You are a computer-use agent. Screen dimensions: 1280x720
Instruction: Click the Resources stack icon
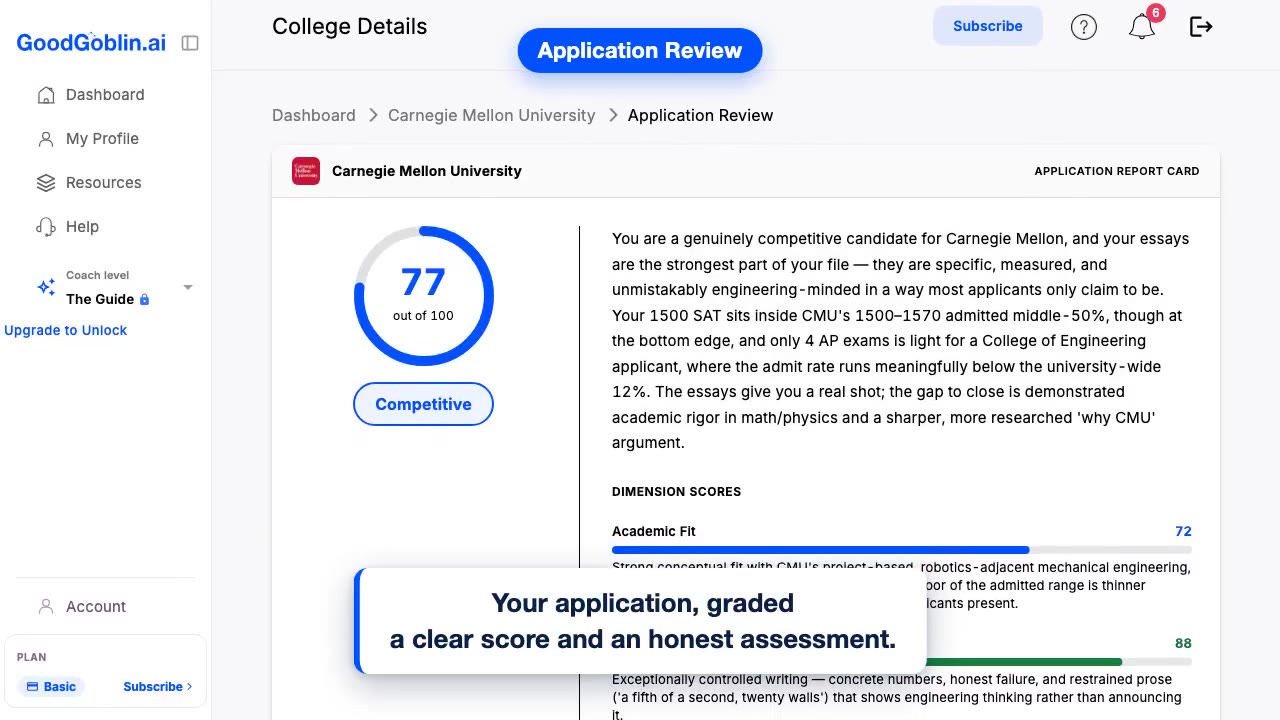tap(46, 183)
